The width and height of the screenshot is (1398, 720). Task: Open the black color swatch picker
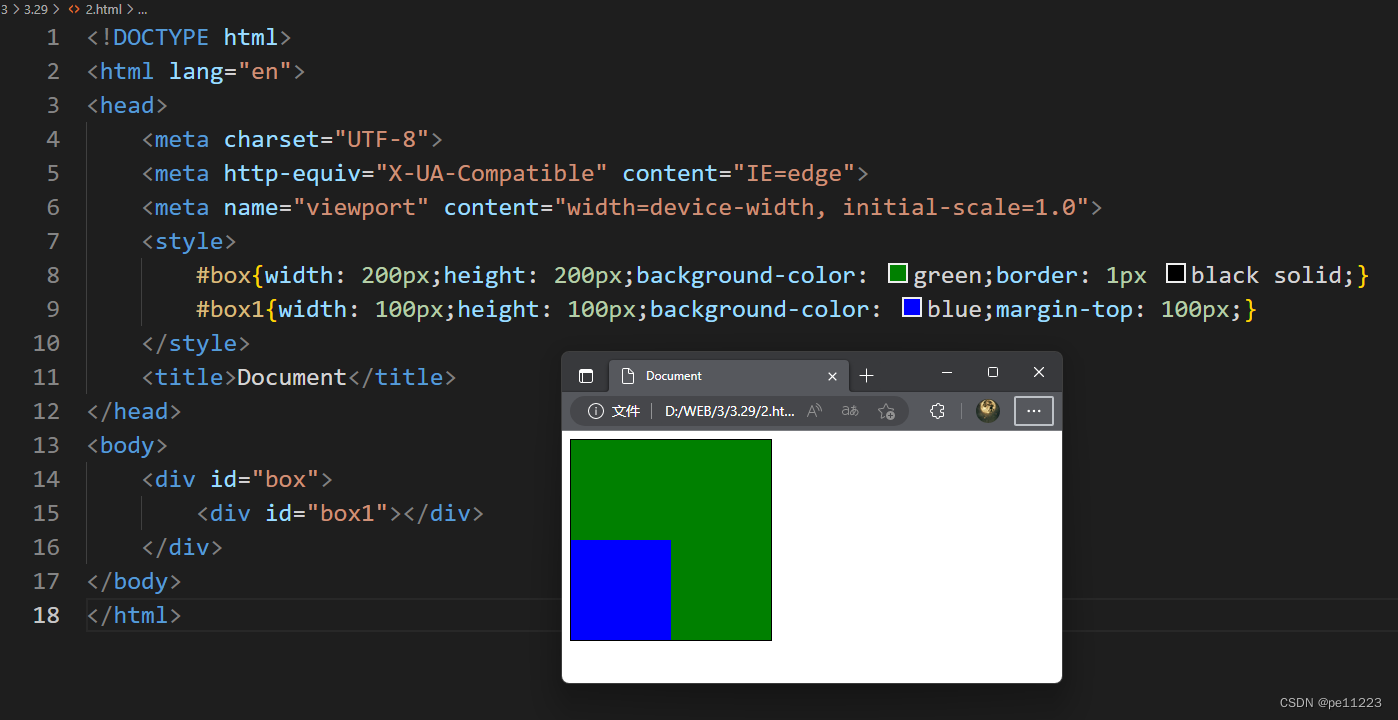pos(1176,273)
